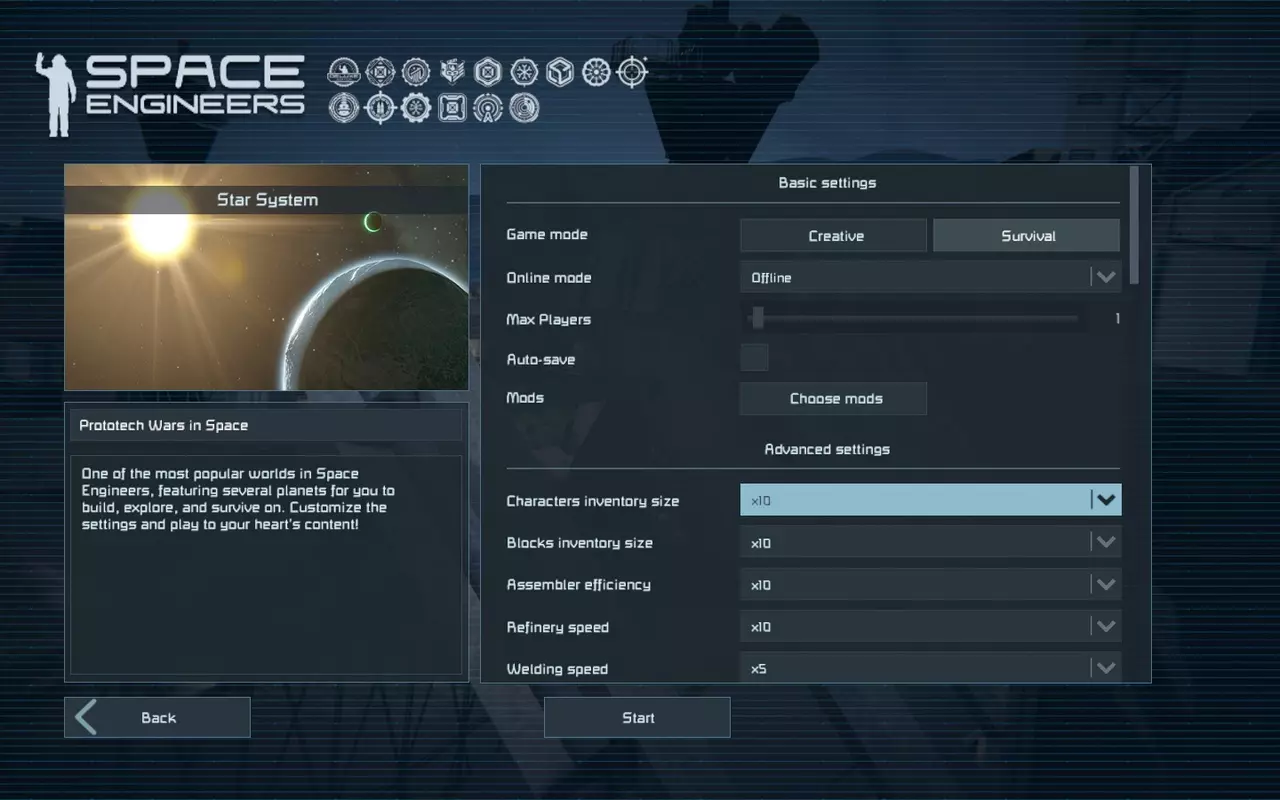Click the Max Players value '1'
Viewport: 1280px width, 800px height.
(1117, 319)
